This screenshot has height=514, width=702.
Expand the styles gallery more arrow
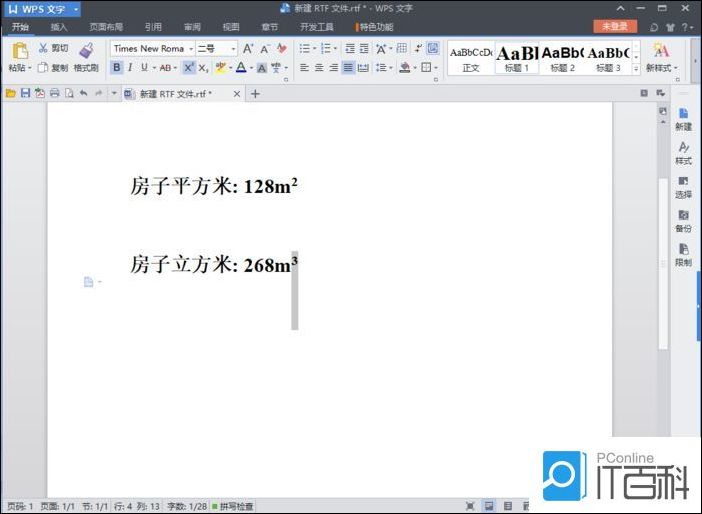tap(636, 69)
